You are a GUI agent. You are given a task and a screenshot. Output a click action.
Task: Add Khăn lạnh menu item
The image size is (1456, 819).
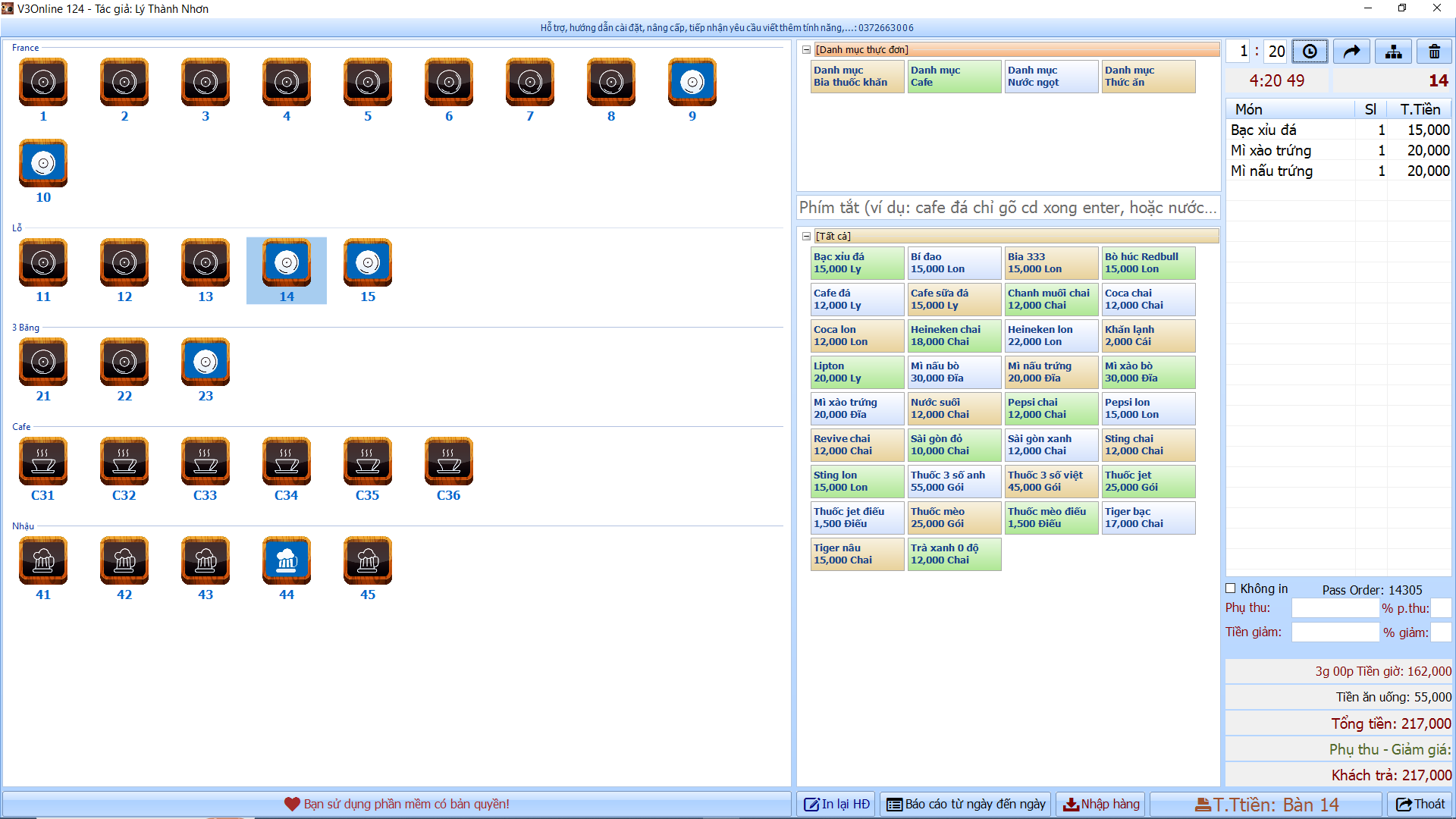[x=1148, y=336]
